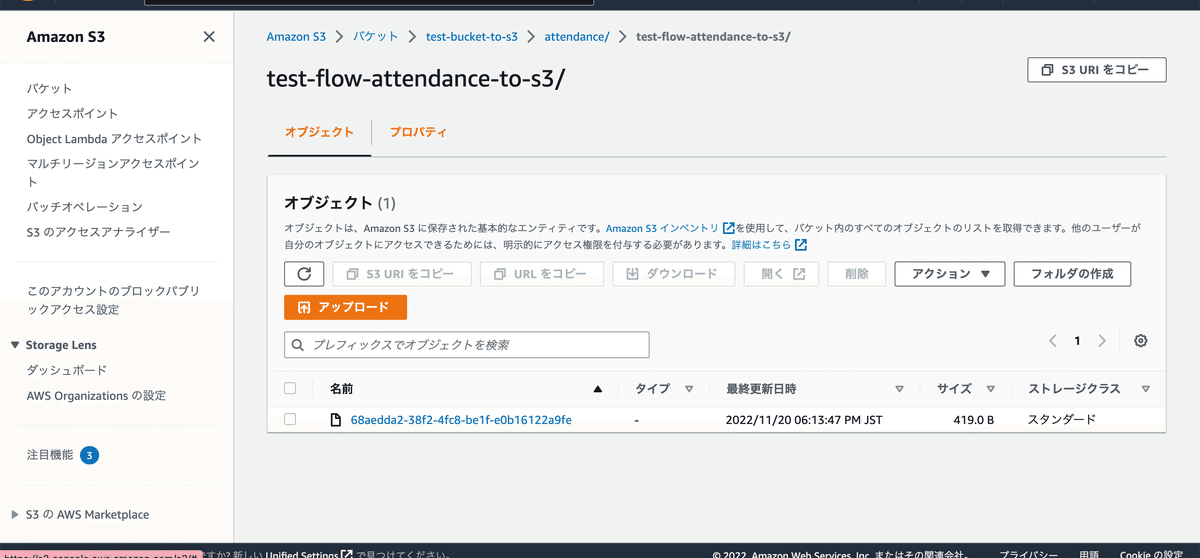1200x558 pixels.
Task: Click external link icon beside 詳細はこちら
Action: tap(801, 245)
